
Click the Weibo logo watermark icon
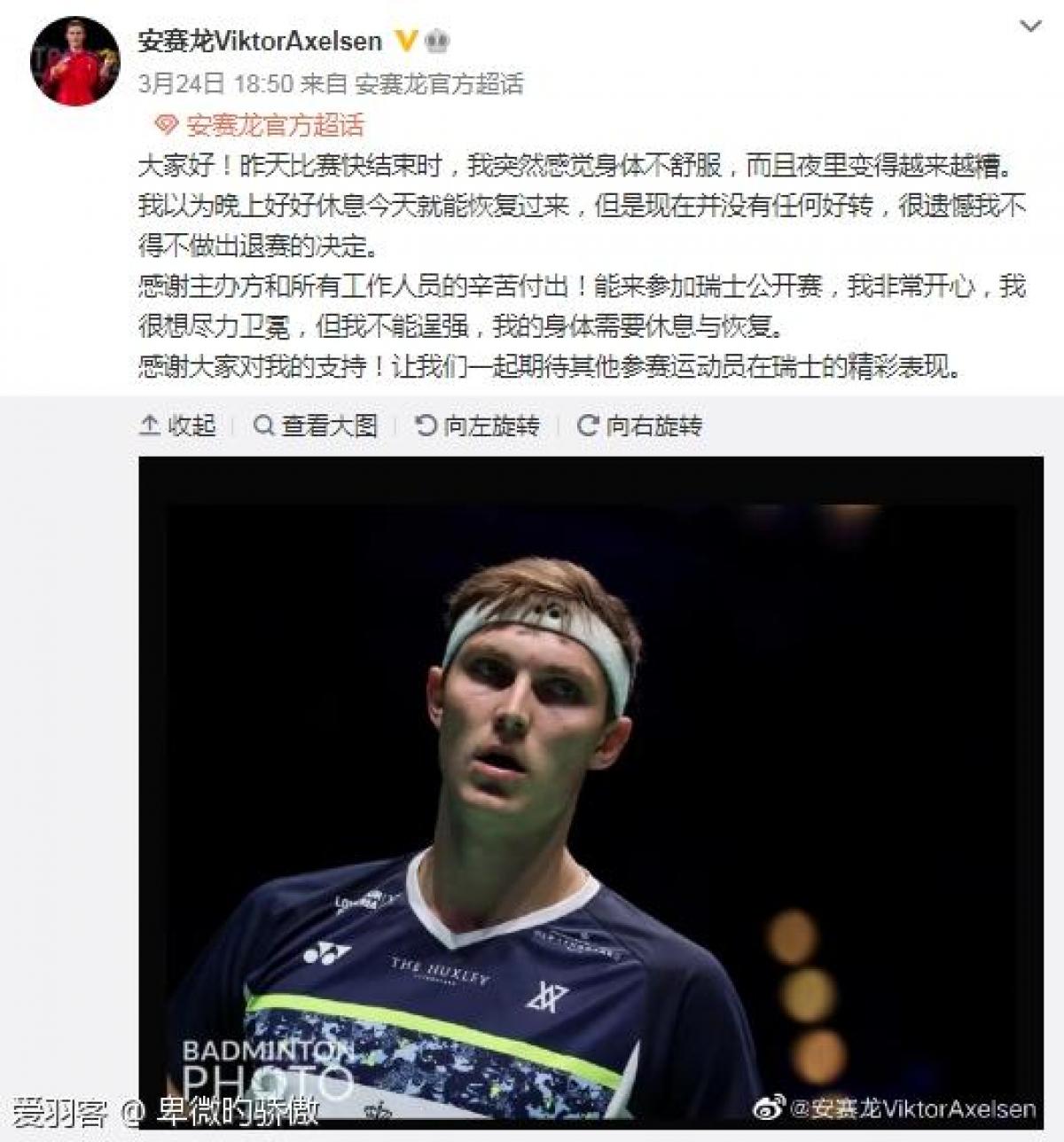[x=769, y=1107]
